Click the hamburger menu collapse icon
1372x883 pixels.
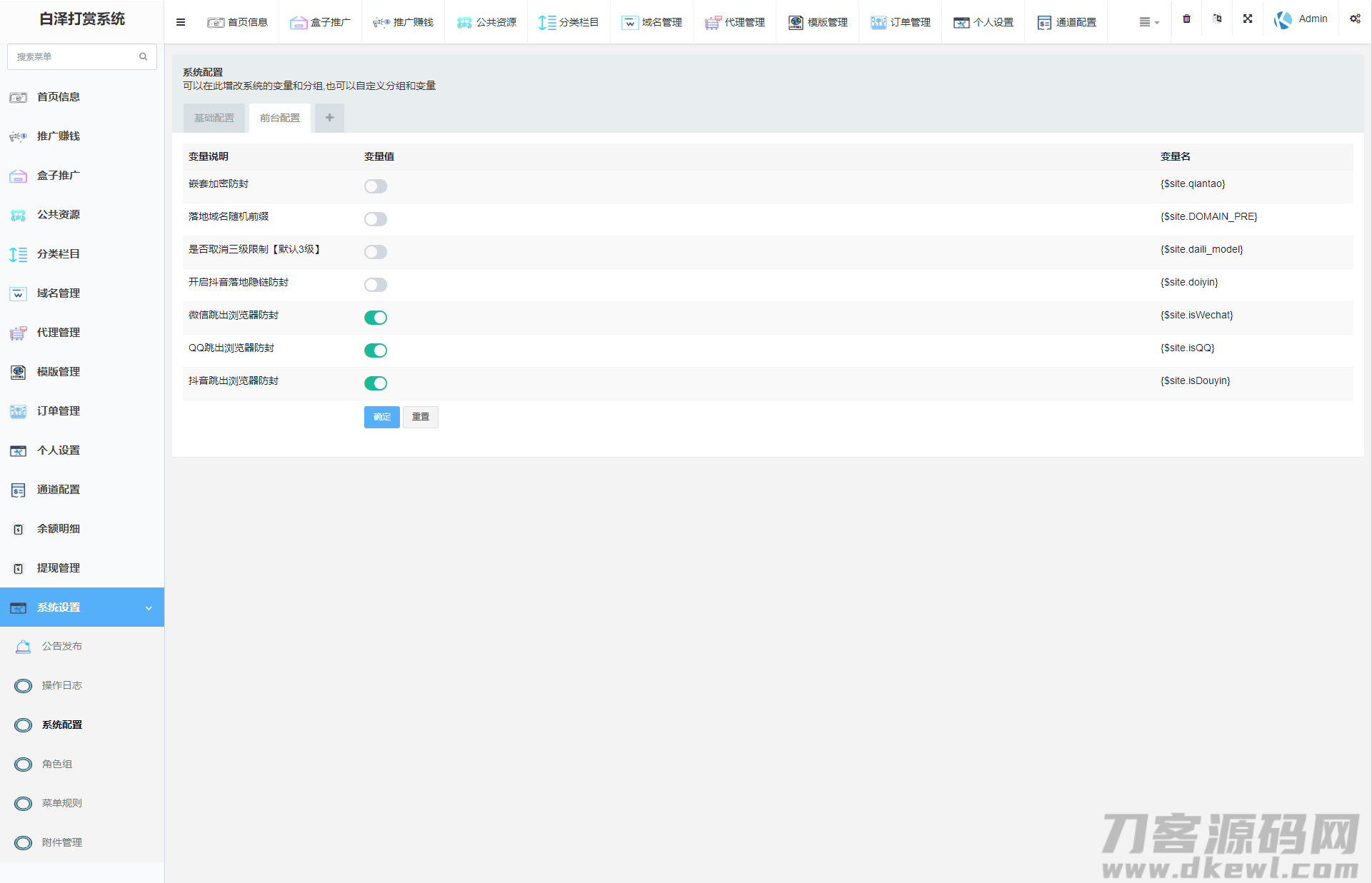point(181,22)
